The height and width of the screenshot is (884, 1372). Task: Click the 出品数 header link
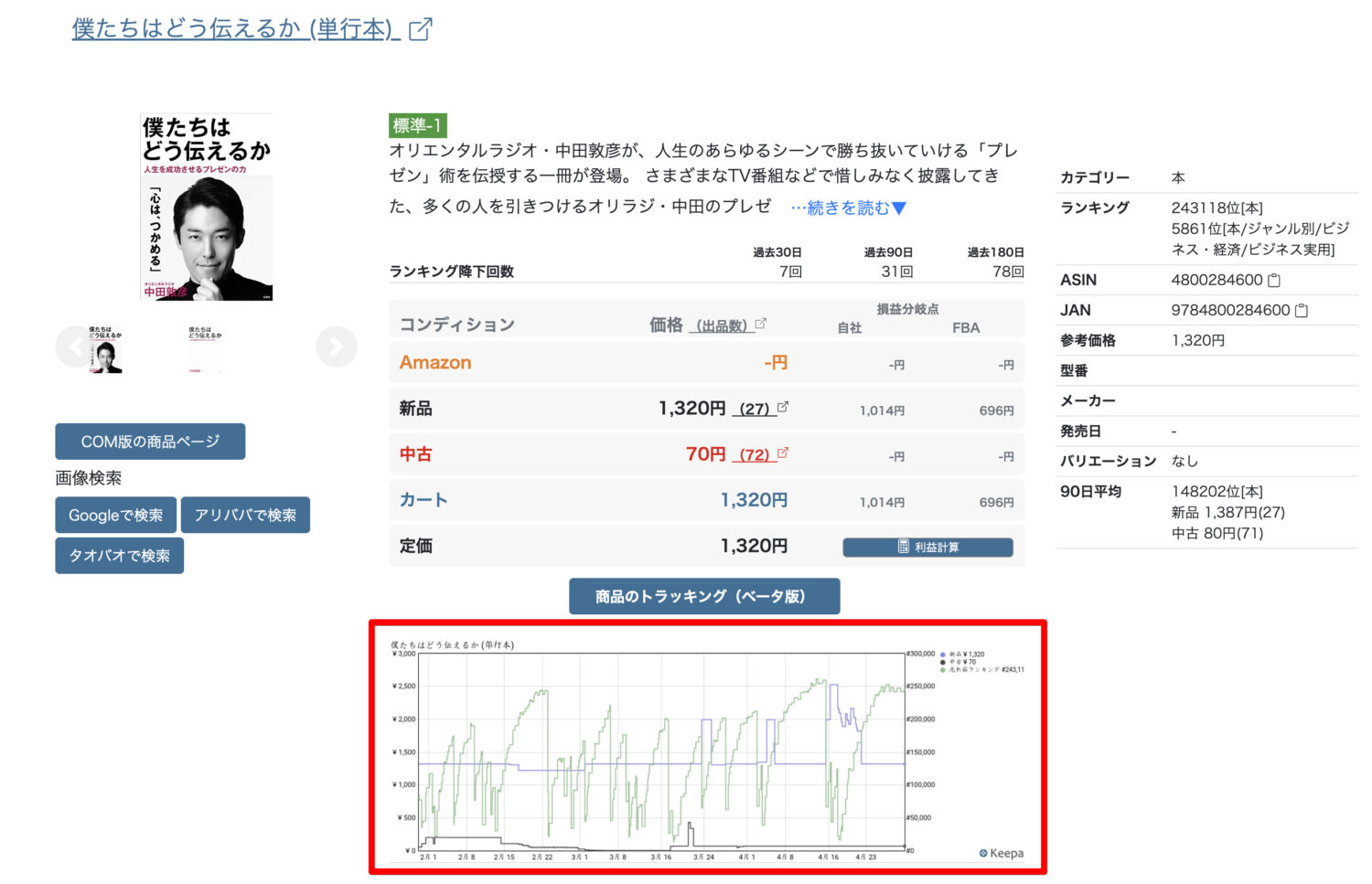tap(721, 325)
